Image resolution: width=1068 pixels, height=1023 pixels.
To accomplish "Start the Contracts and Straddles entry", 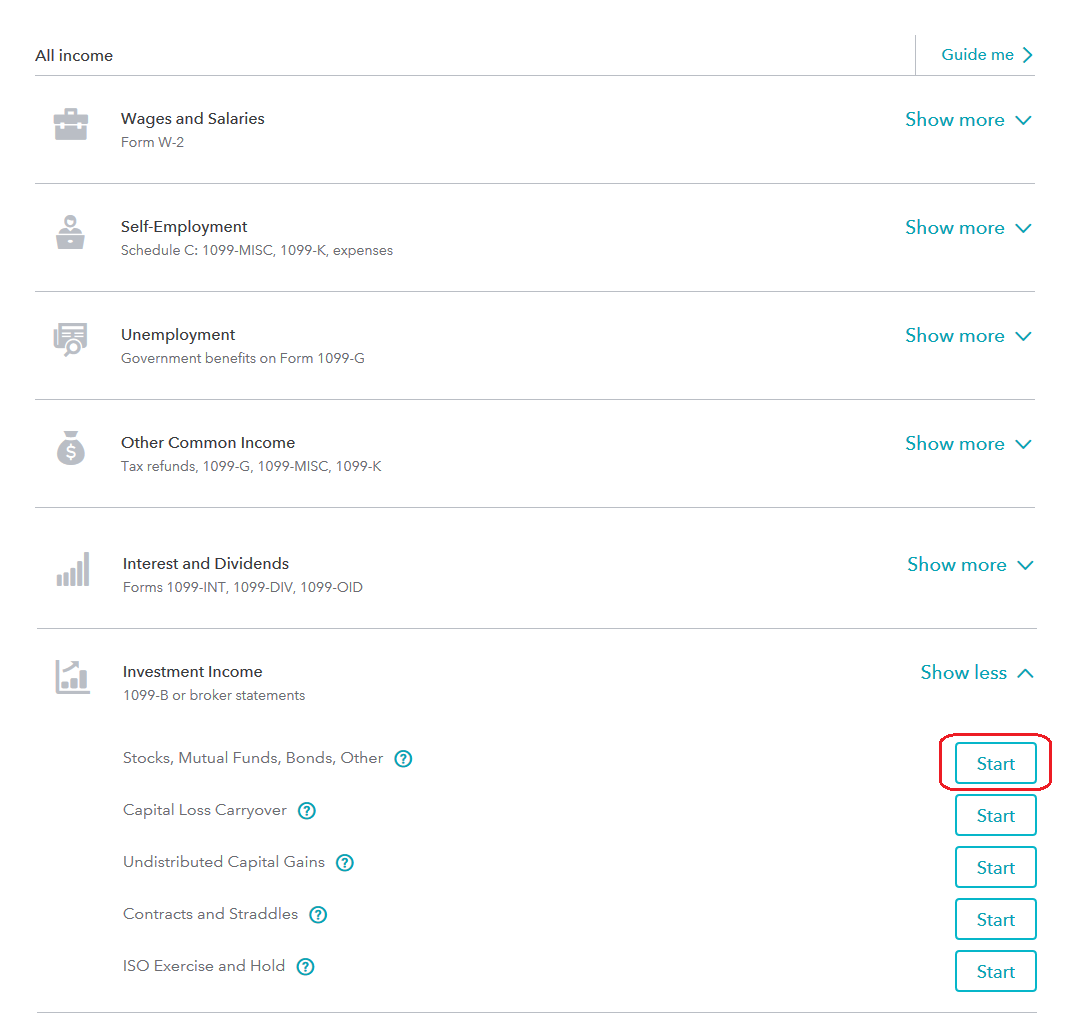I will 996,919.
